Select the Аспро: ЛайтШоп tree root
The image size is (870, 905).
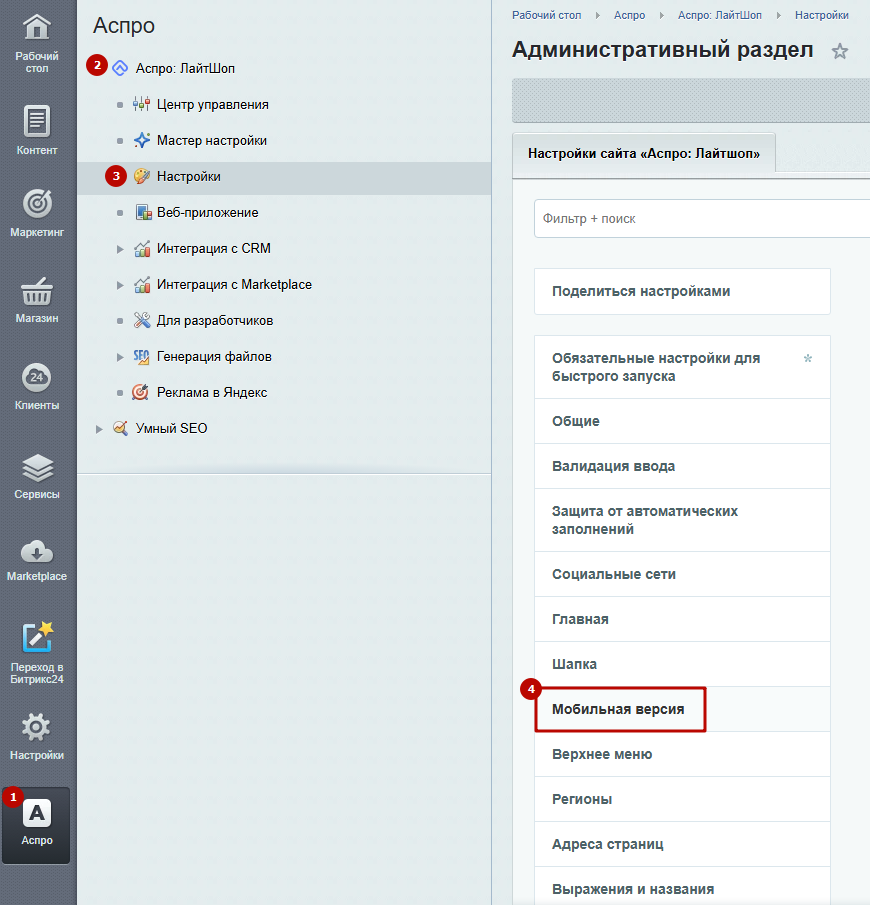(185, 68)
